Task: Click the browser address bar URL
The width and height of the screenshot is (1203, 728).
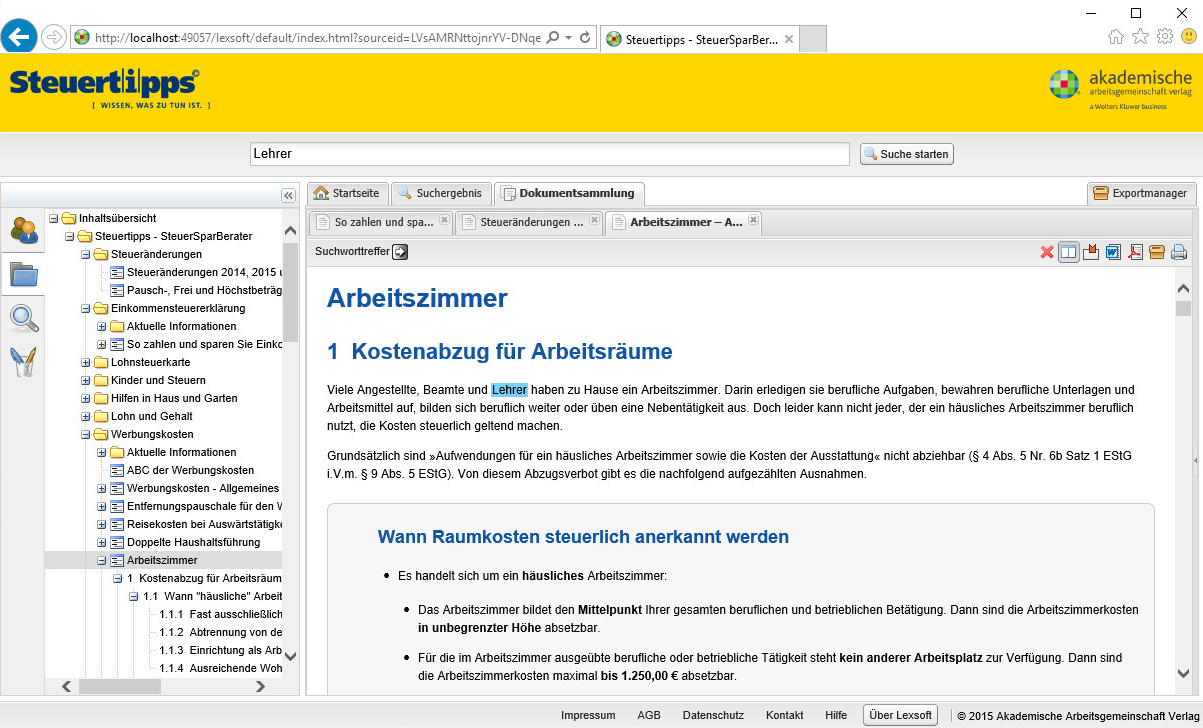Action: tap(317, 38)
